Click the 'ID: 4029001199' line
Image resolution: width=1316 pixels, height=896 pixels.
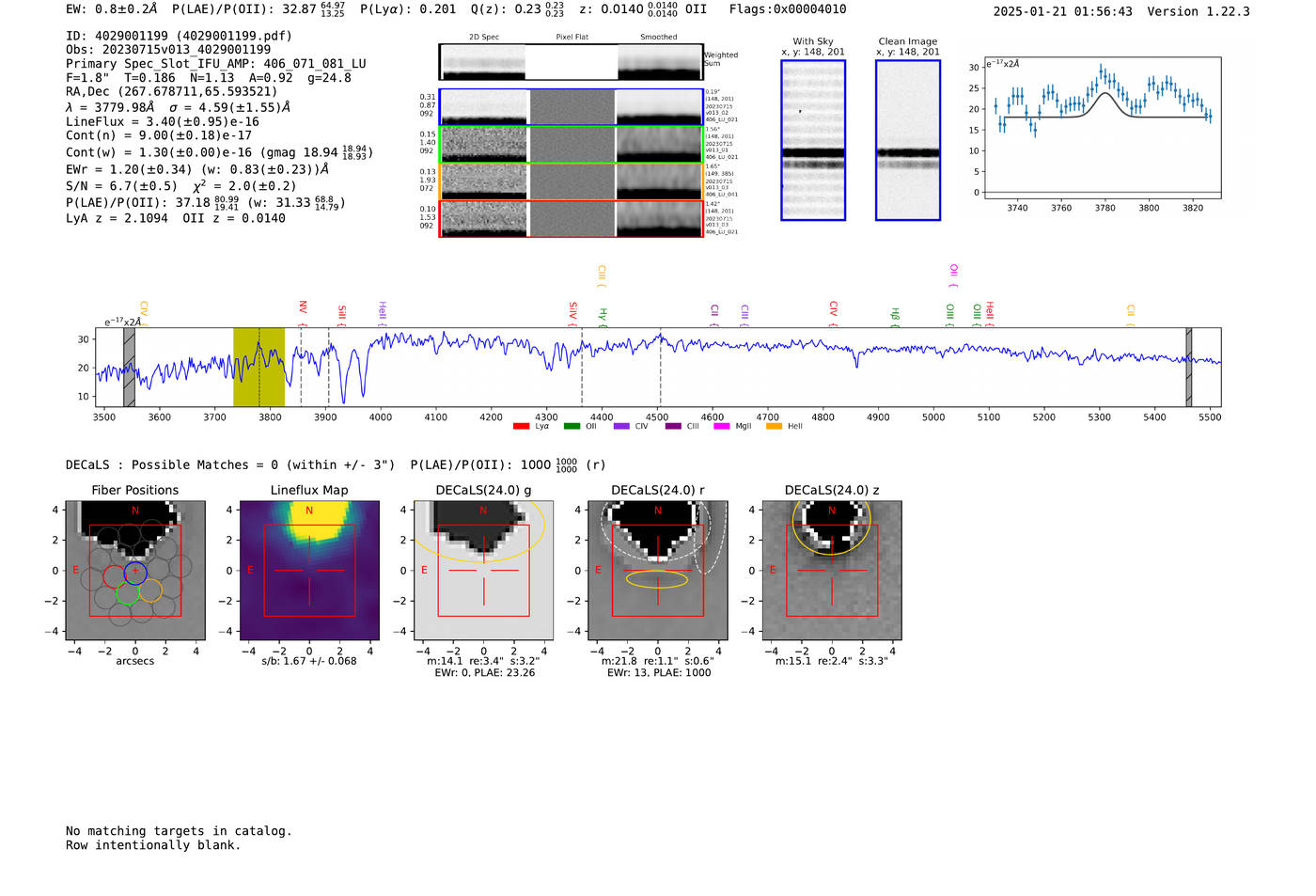pos(179,36)
